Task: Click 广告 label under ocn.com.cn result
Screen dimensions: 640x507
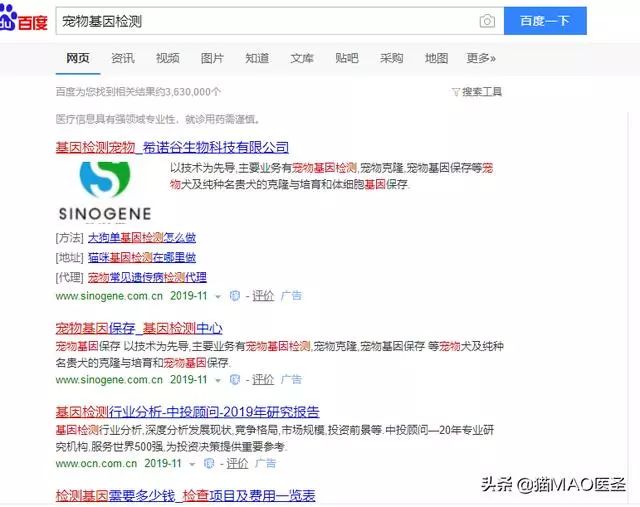Action: (265, 463)
